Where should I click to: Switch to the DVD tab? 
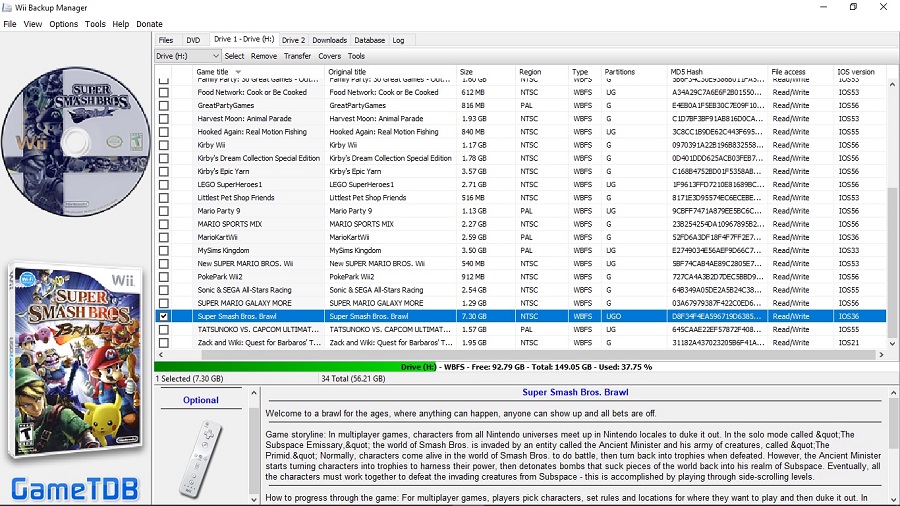pos(193,40)
